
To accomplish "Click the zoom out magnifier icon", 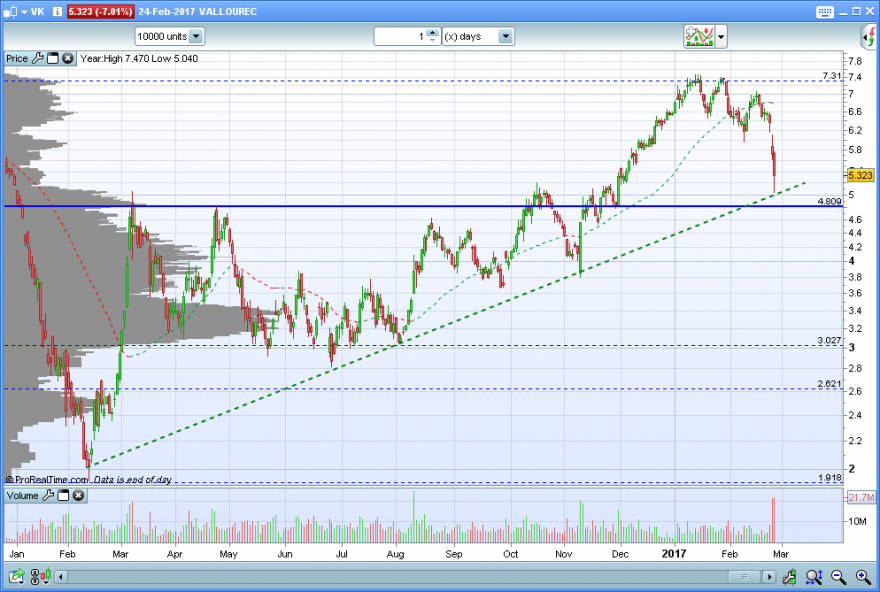I will [838, 576].
